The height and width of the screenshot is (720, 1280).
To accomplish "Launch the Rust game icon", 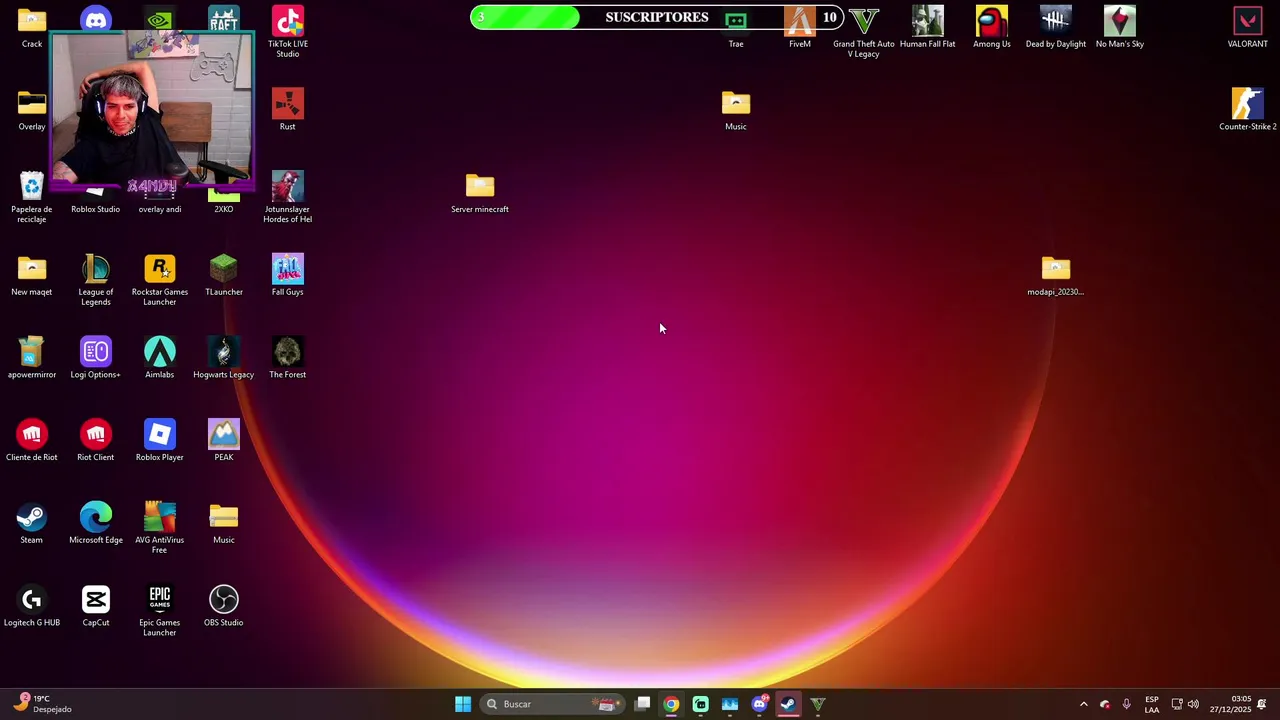I will (288, 109).
